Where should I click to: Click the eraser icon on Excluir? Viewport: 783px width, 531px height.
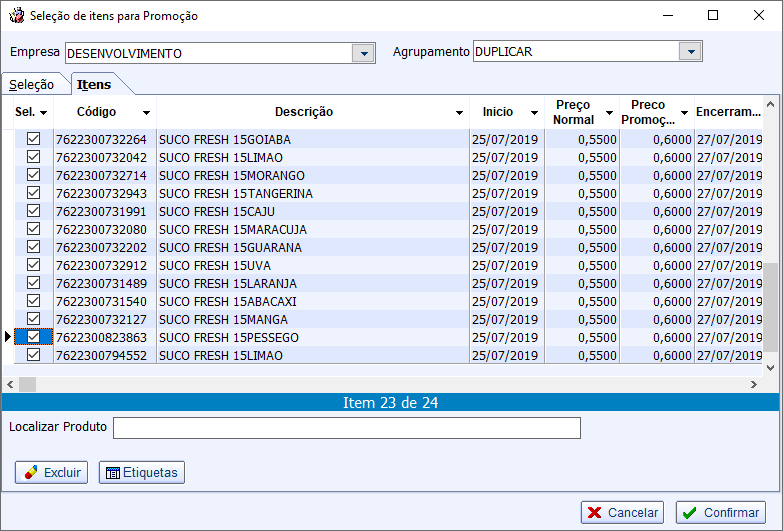coord(31,472)
